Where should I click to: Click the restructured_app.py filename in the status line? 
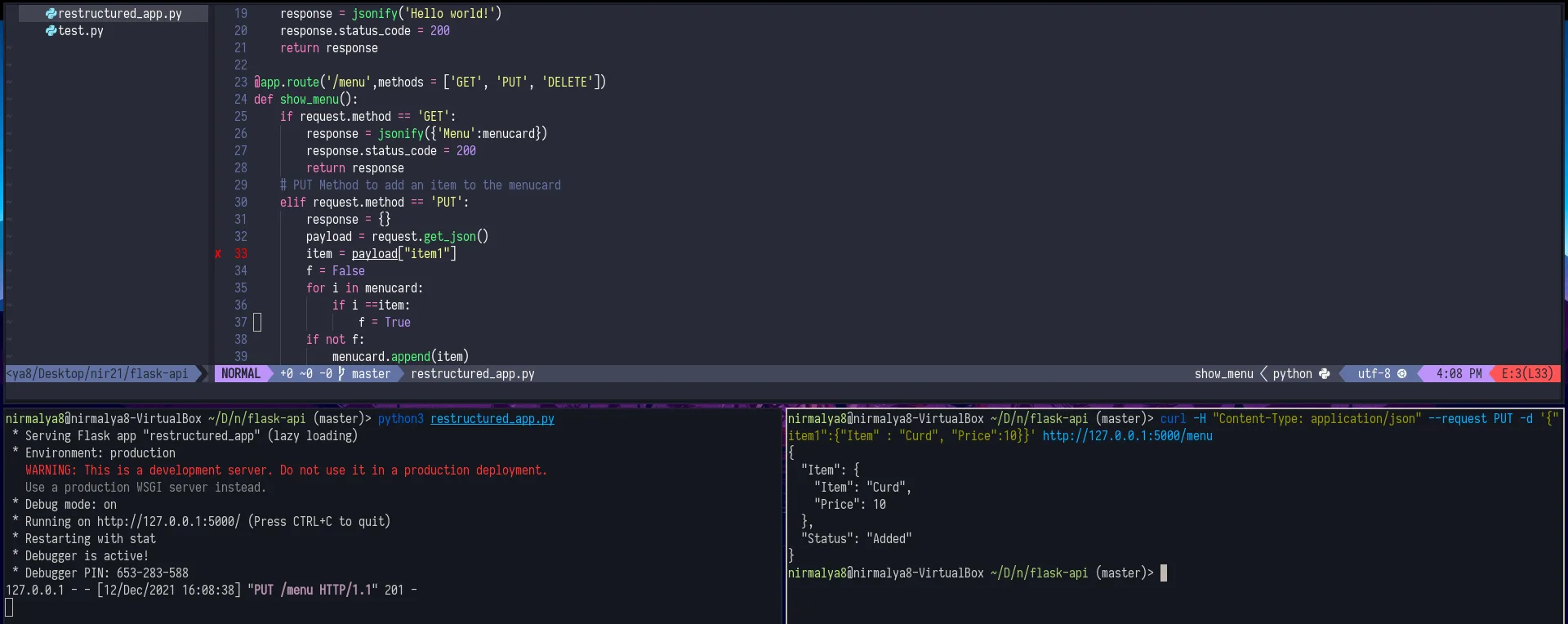[x=473, y=374]
